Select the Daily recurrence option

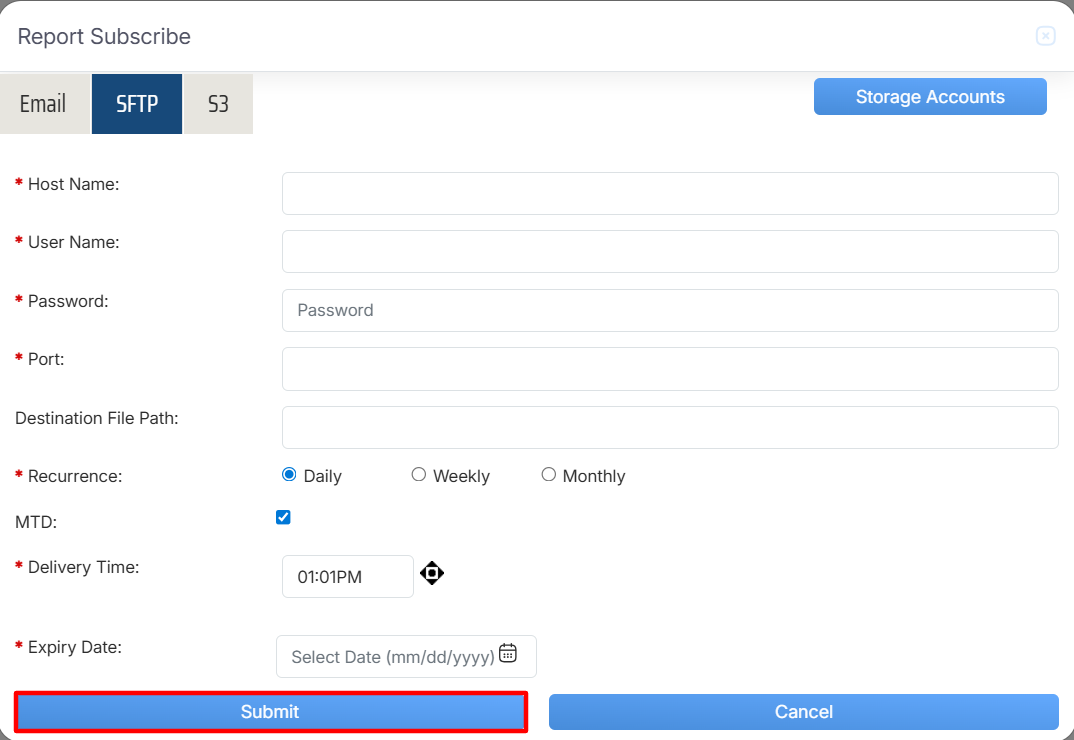coord(290,475)
